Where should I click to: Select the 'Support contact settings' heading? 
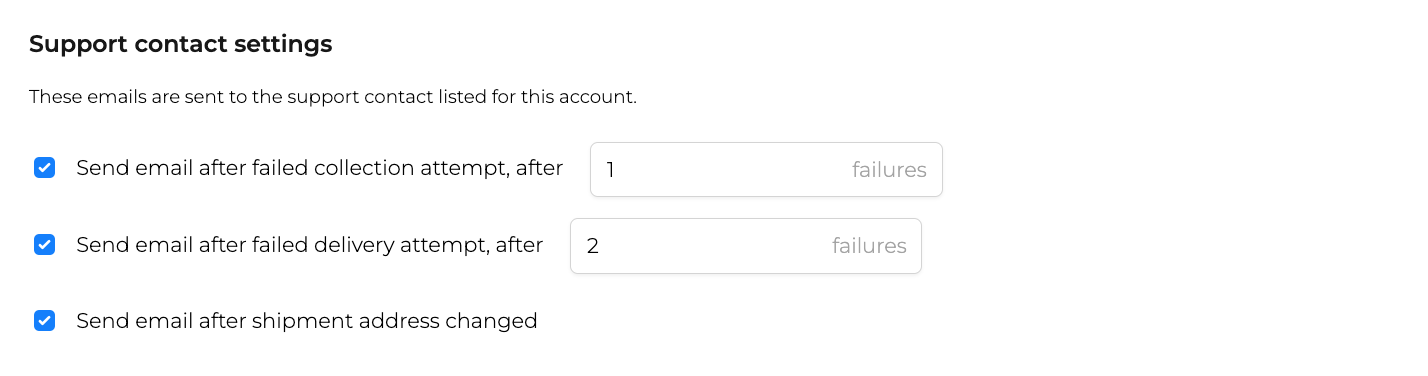coord(180,44)
